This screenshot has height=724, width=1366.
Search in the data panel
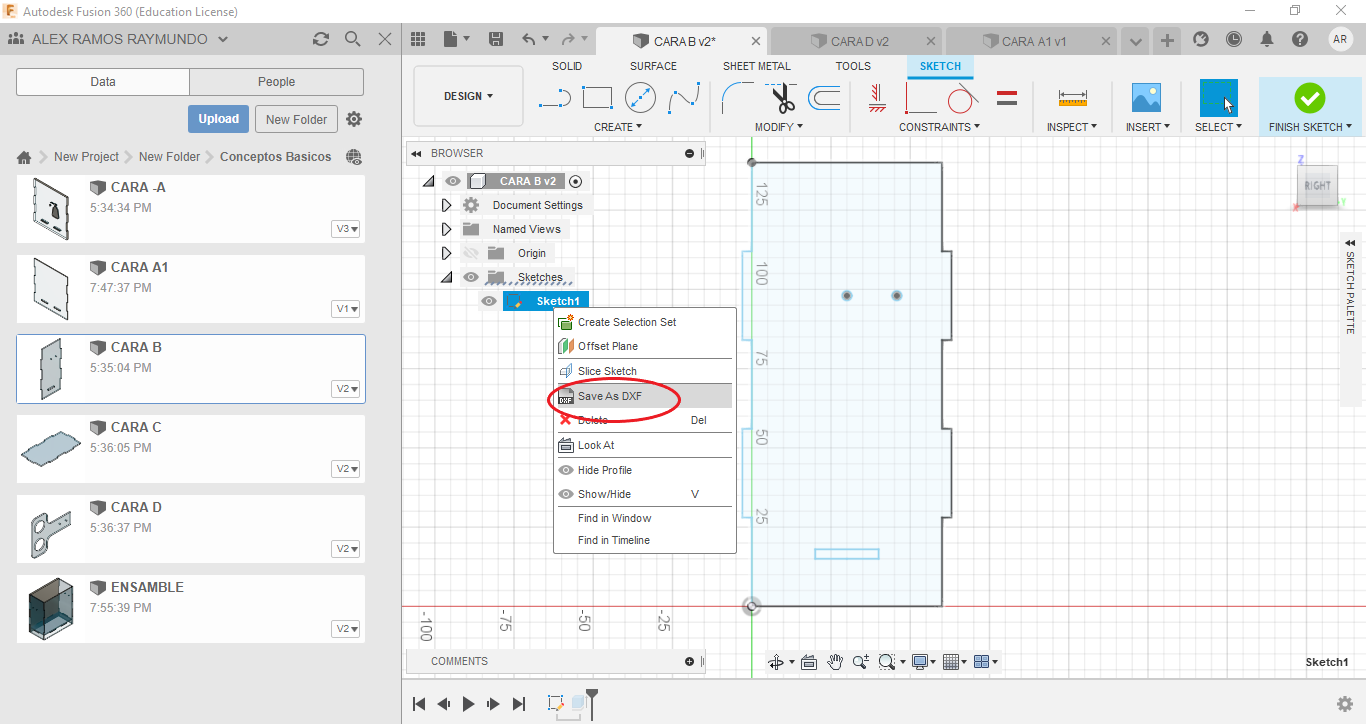pyautogui.click(x=352, y=39)
